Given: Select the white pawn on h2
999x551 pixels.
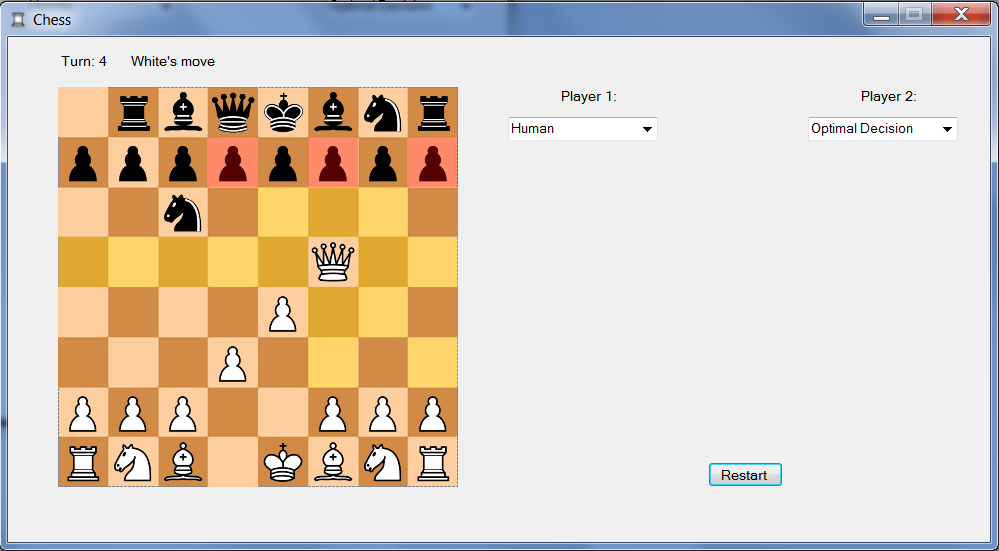Looking at the screenshot, I should pyautogui.click(x=433, y=413).
